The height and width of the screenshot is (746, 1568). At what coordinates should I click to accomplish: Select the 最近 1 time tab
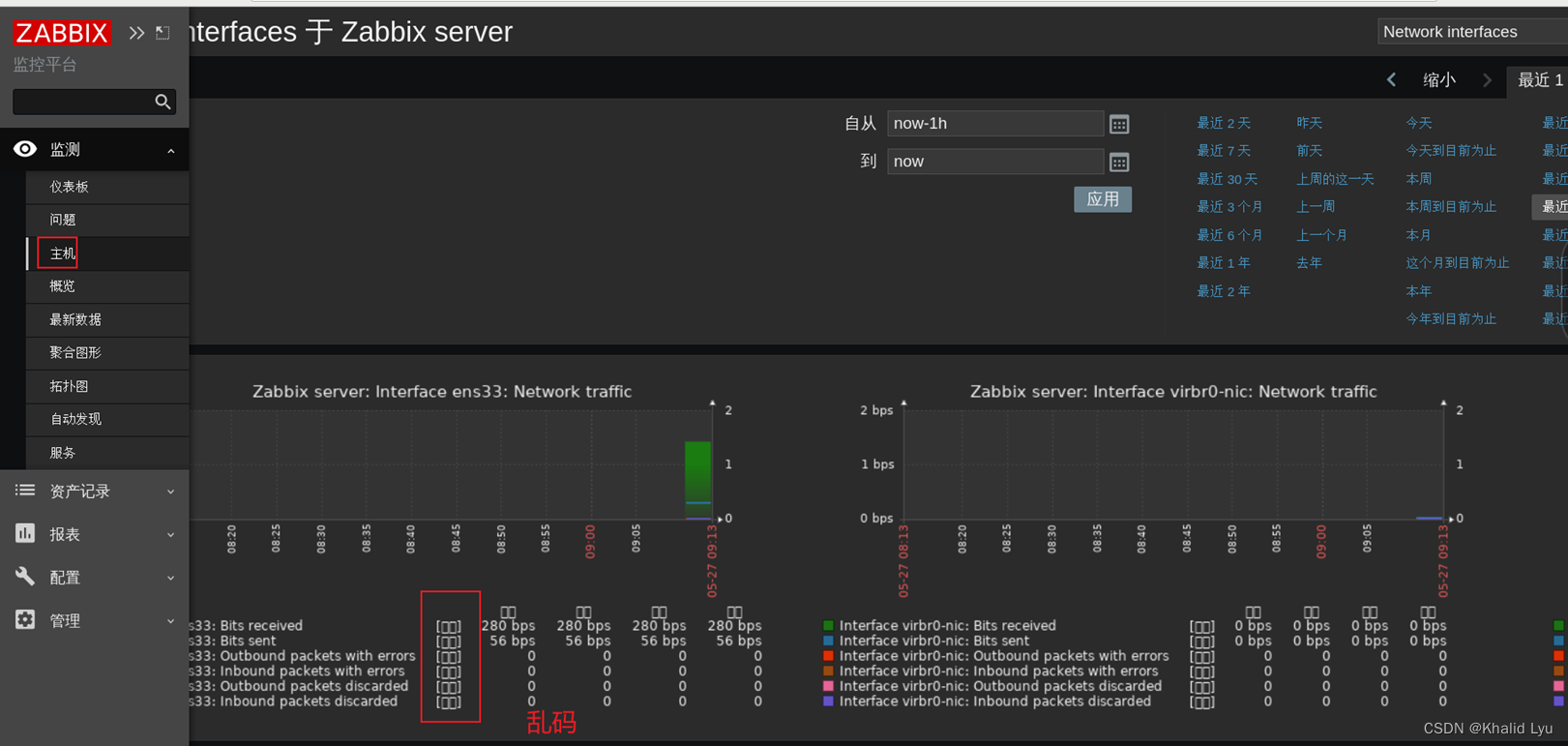point(1540,80)
